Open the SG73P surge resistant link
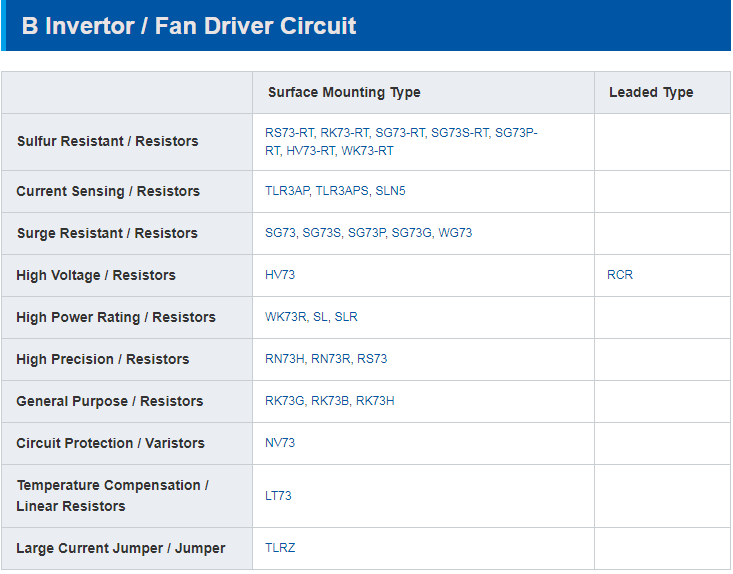Image resolution: width=733 pixels, height=574 pixels. tap(366, 233)
